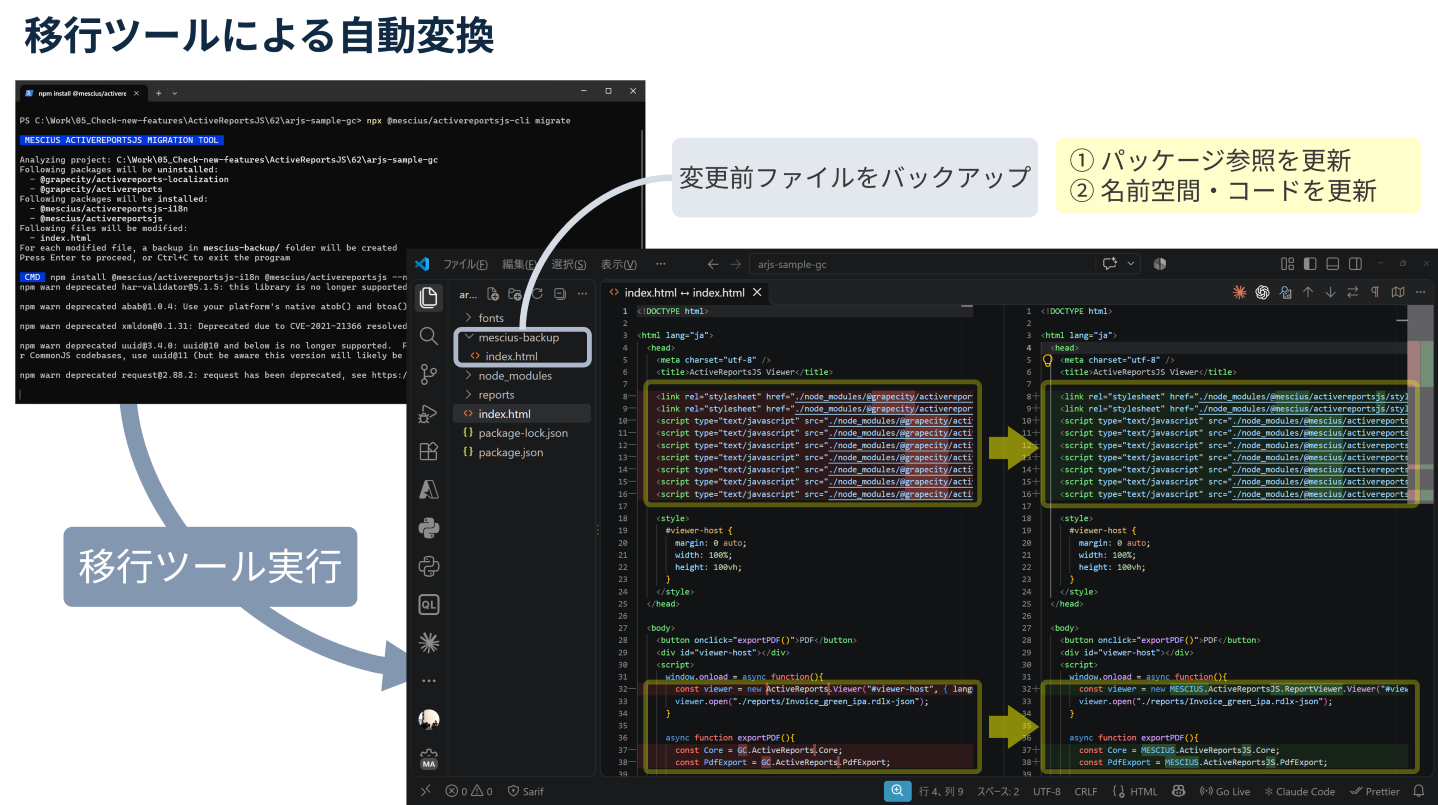Toggle the primary side bar layout button
This screenshot has height=805, width=1438.
click(1309, 264)
